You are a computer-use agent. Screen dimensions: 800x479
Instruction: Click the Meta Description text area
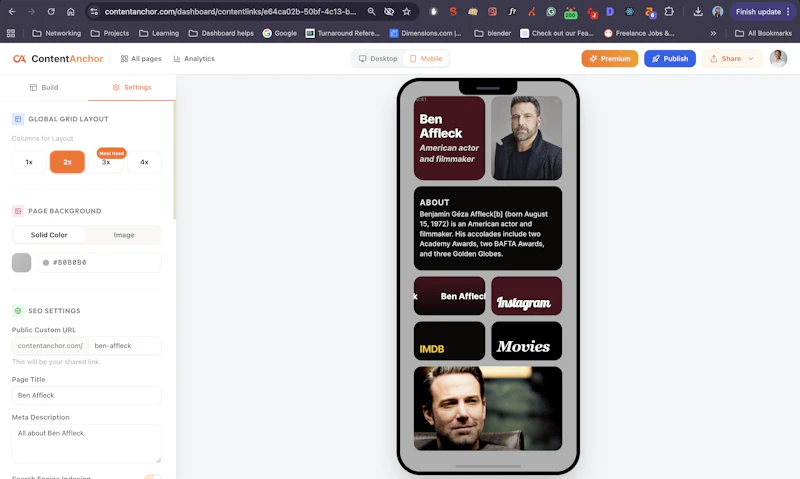pyautogui.click(x=86, y=444)
